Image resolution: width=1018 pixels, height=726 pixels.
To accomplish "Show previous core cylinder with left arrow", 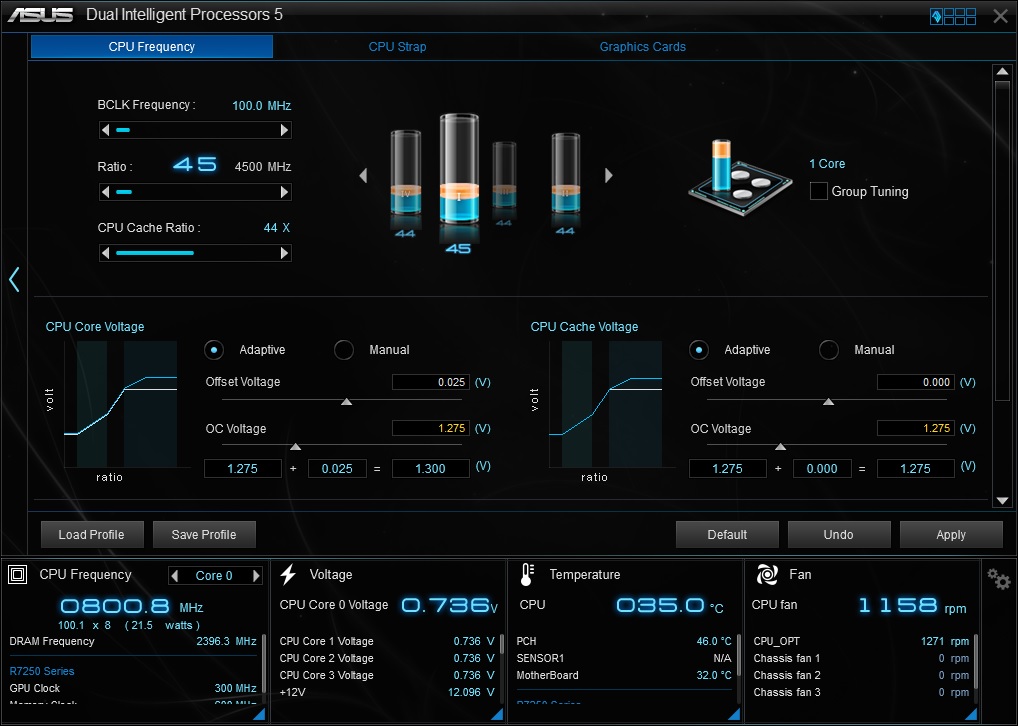I will pos(364,175).
